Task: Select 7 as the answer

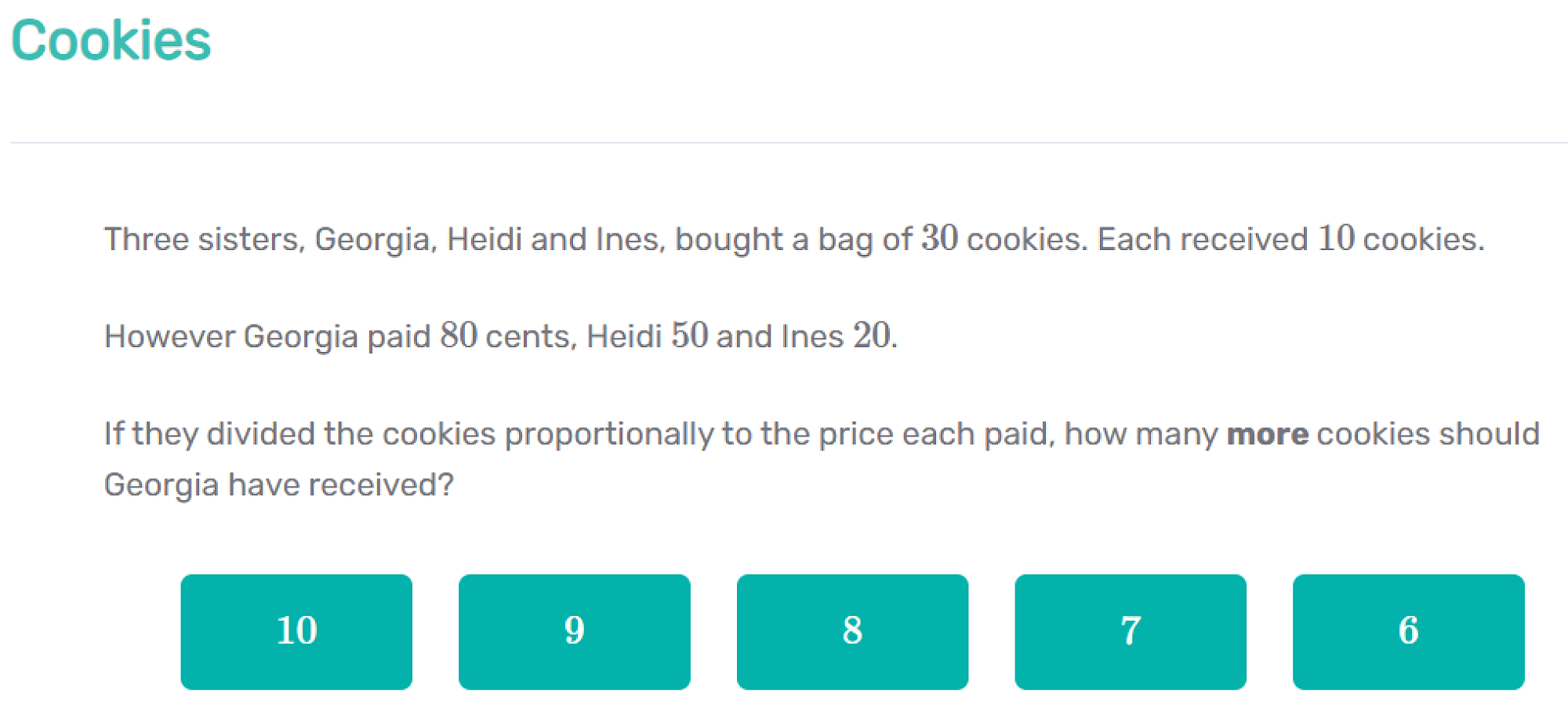Action: (1130, 631)
